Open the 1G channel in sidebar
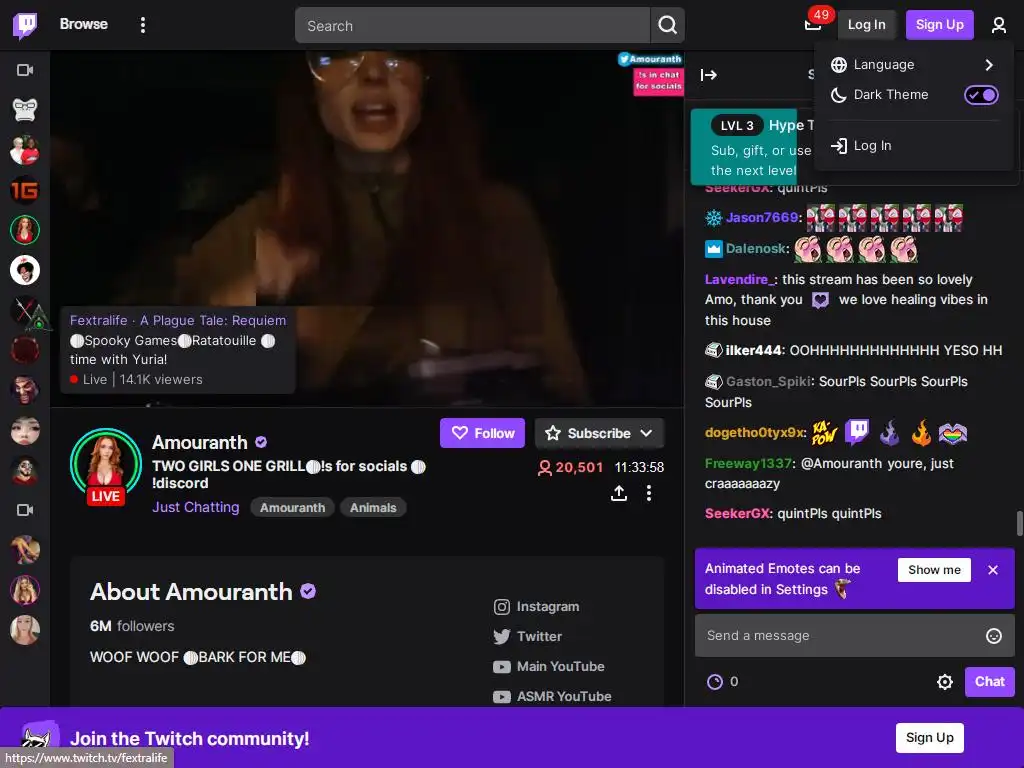This screenshot has height=768, width=1024. pos(25,190)
